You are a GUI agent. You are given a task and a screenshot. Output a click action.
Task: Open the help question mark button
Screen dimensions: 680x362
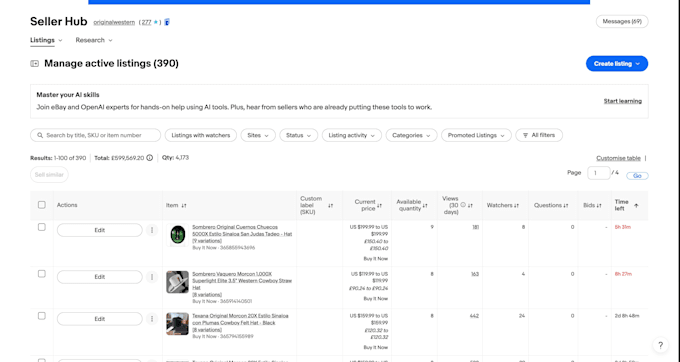tap(660, 345)
